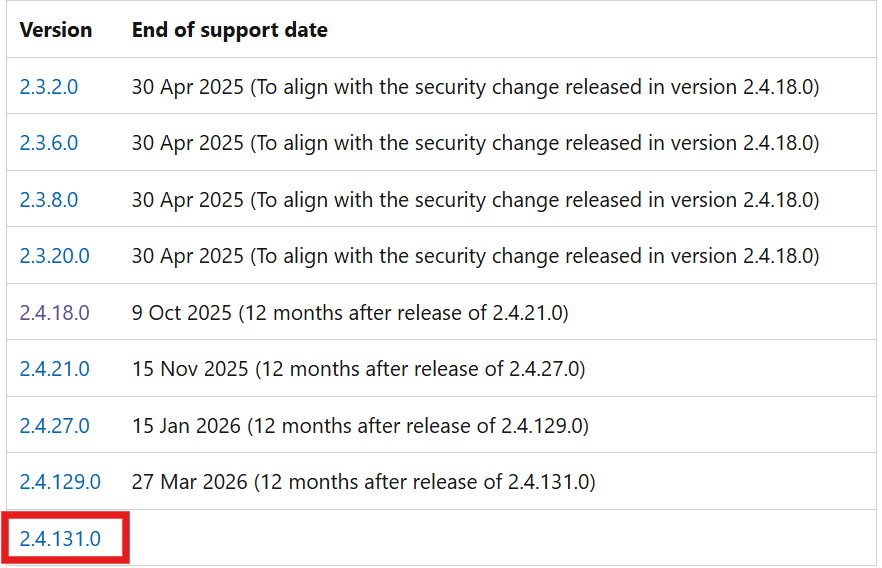Click the 9 Oct 2025 date cell

pos(350,313)
